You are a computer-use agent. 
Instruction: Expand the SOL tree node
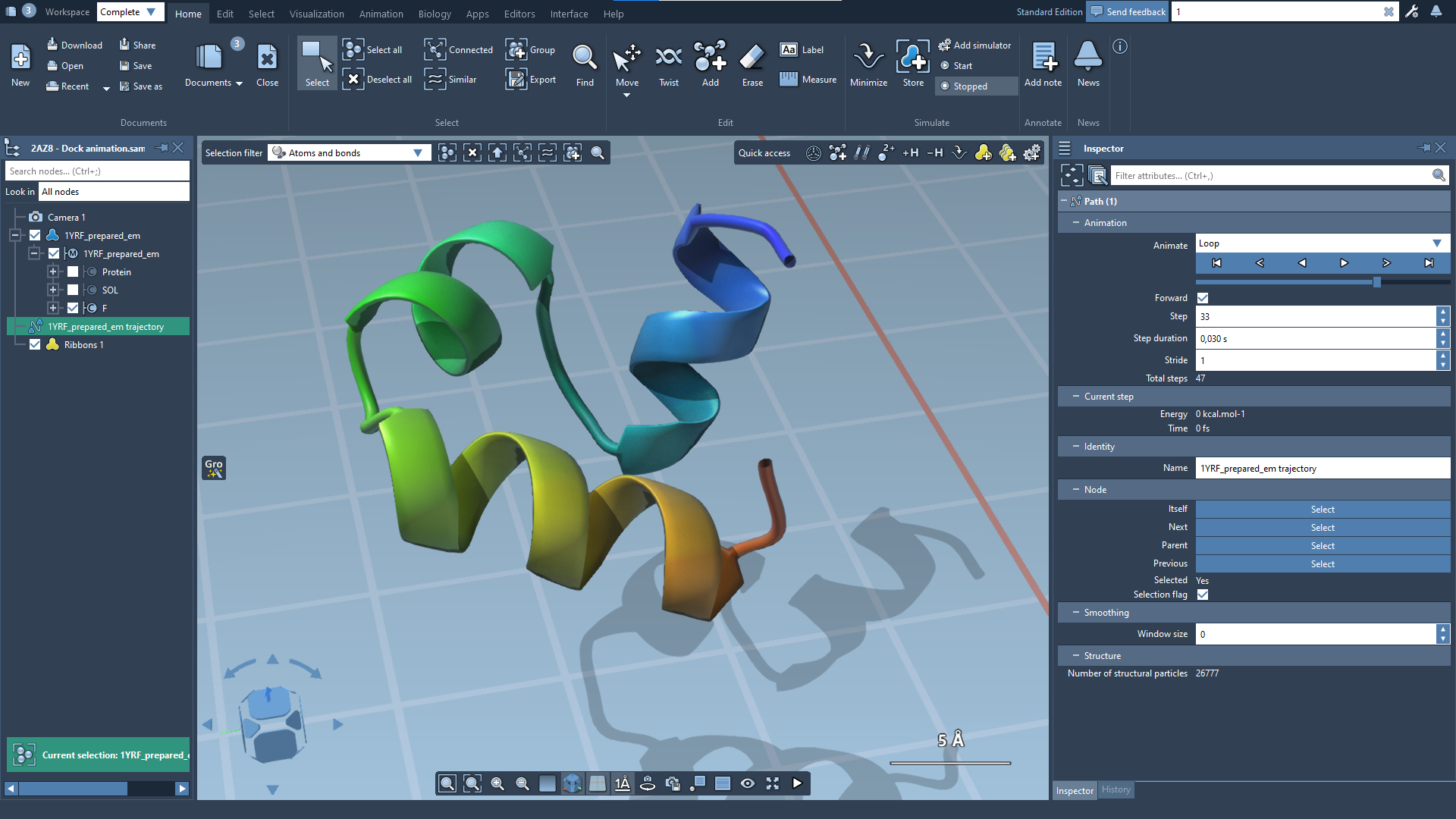pos(53,290)
